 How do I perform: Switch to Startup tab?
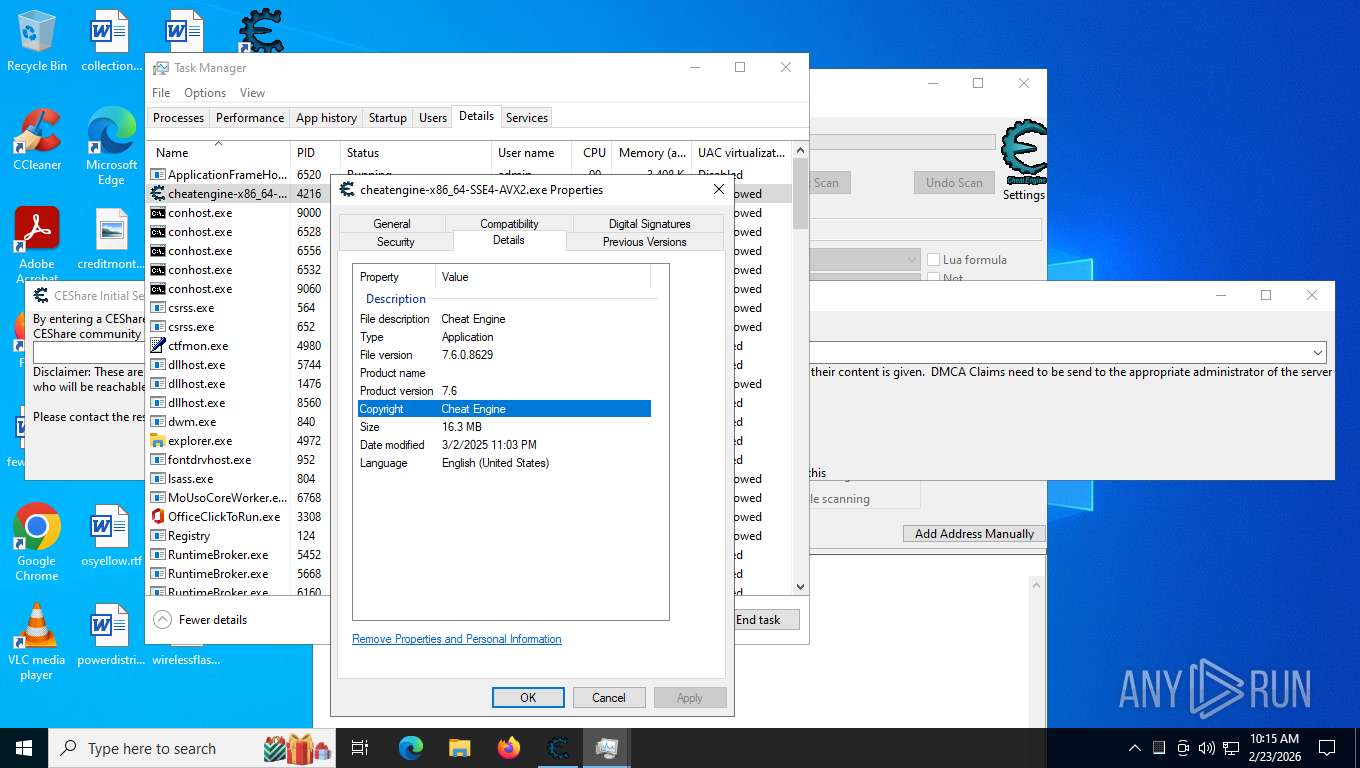click(388, 118)
